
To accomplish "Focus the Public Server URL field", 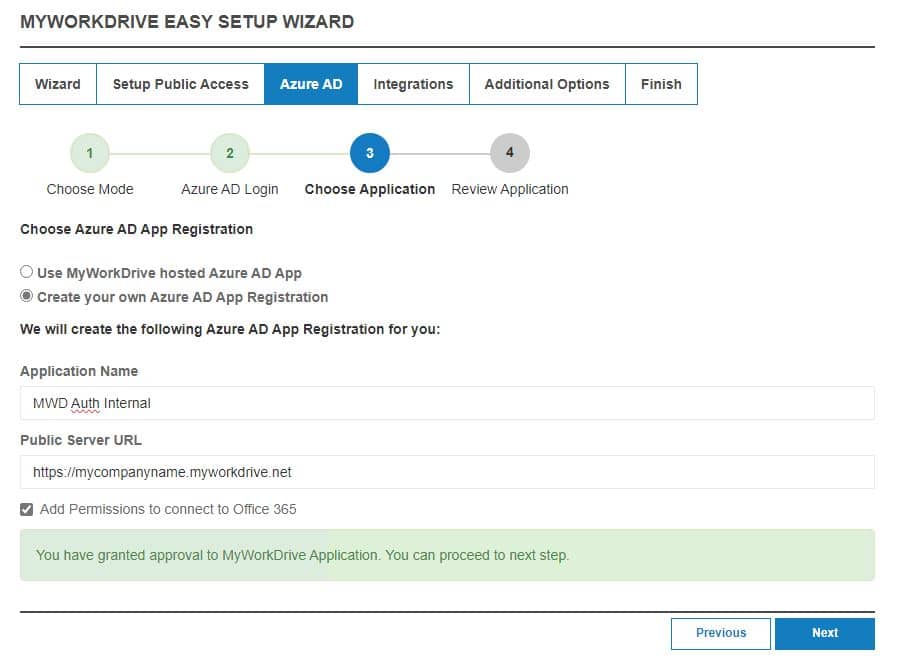I will (x=447, y=472).
